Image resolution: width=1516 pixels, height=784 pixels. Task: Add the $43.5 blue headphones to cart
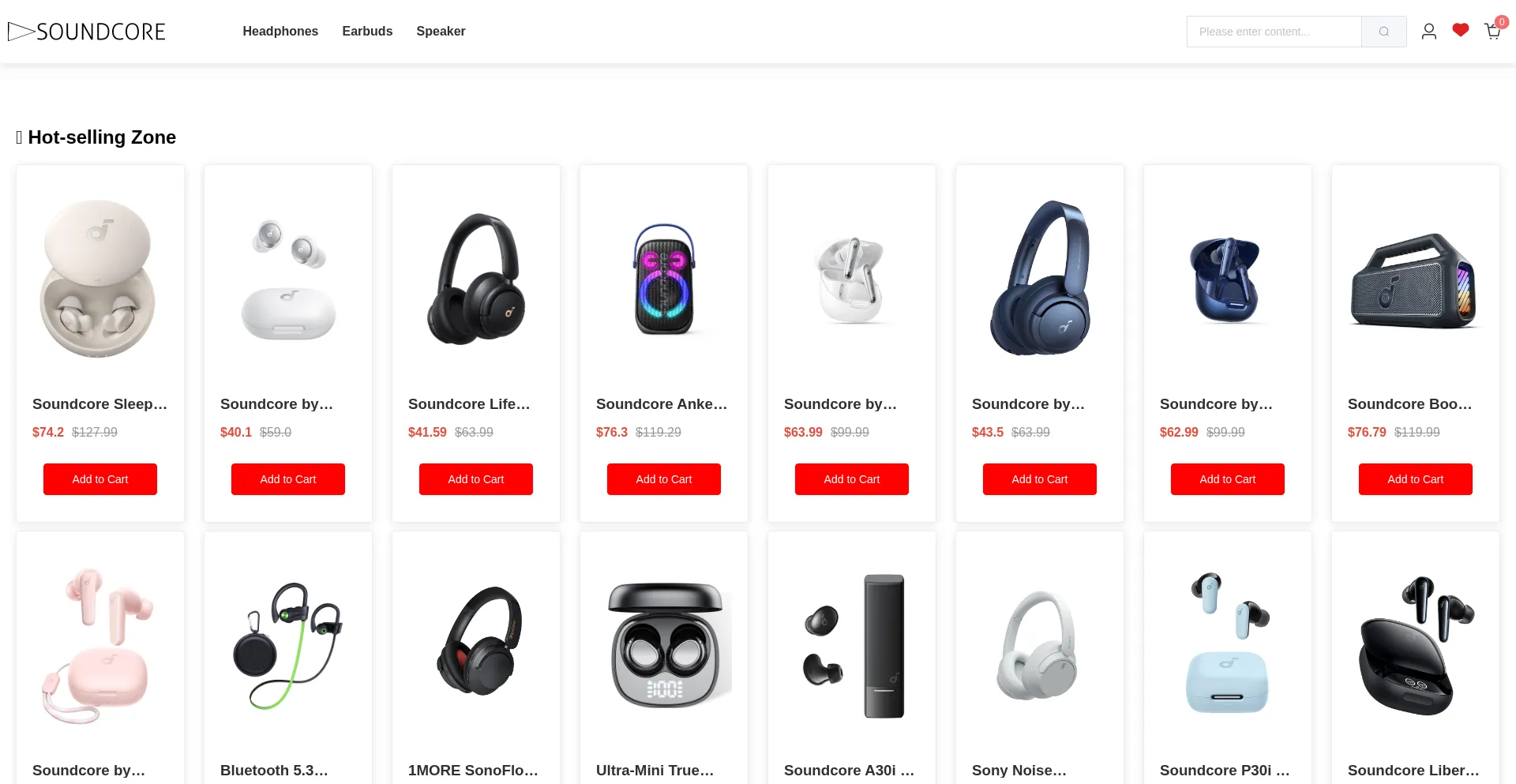[1040, 479]
